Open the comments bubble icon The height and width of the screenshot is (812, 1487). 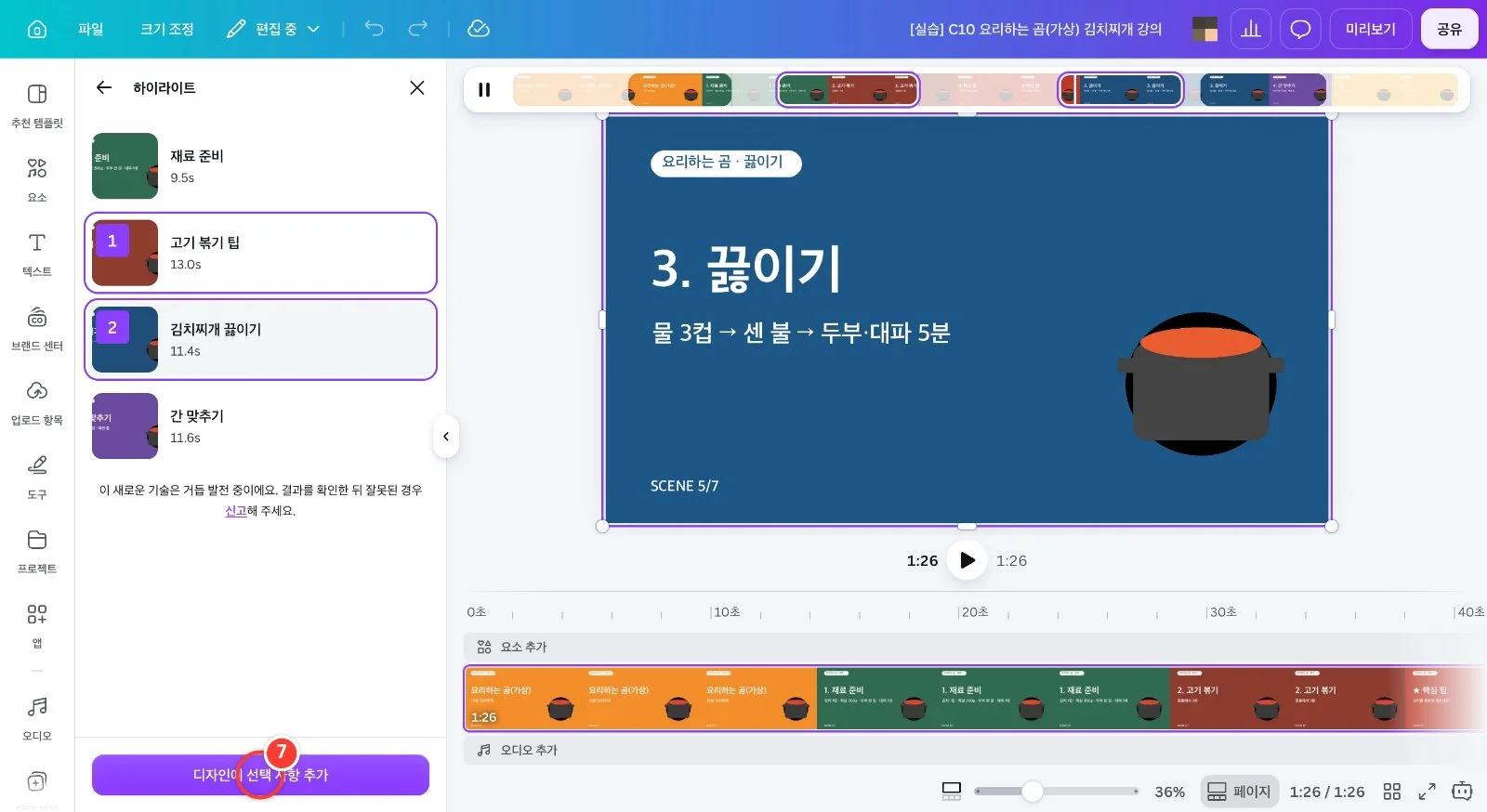[1300, 29]
